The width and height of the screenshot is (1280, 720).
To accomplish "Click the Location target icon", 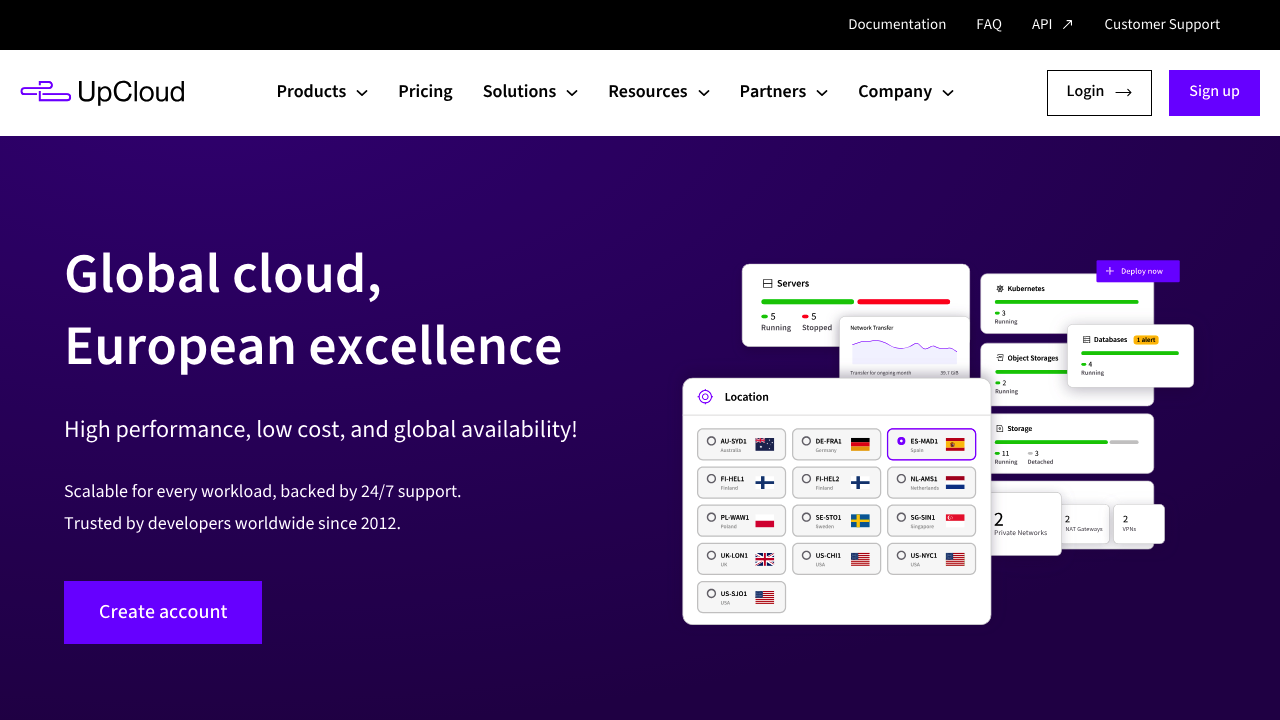I will (x=706, y=397).
